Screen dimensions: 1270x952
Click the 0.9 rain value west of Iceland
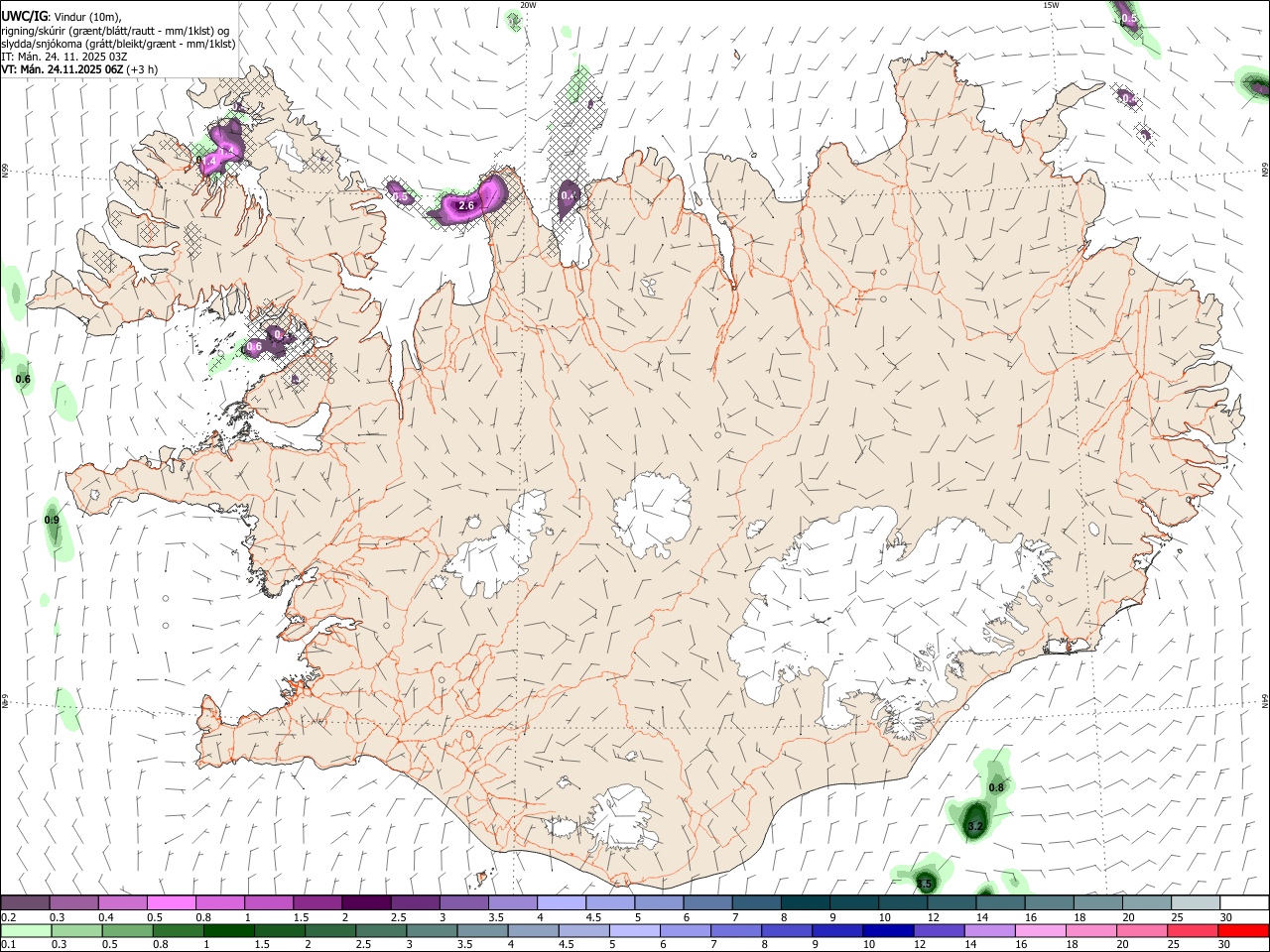(x=53, y=520)
